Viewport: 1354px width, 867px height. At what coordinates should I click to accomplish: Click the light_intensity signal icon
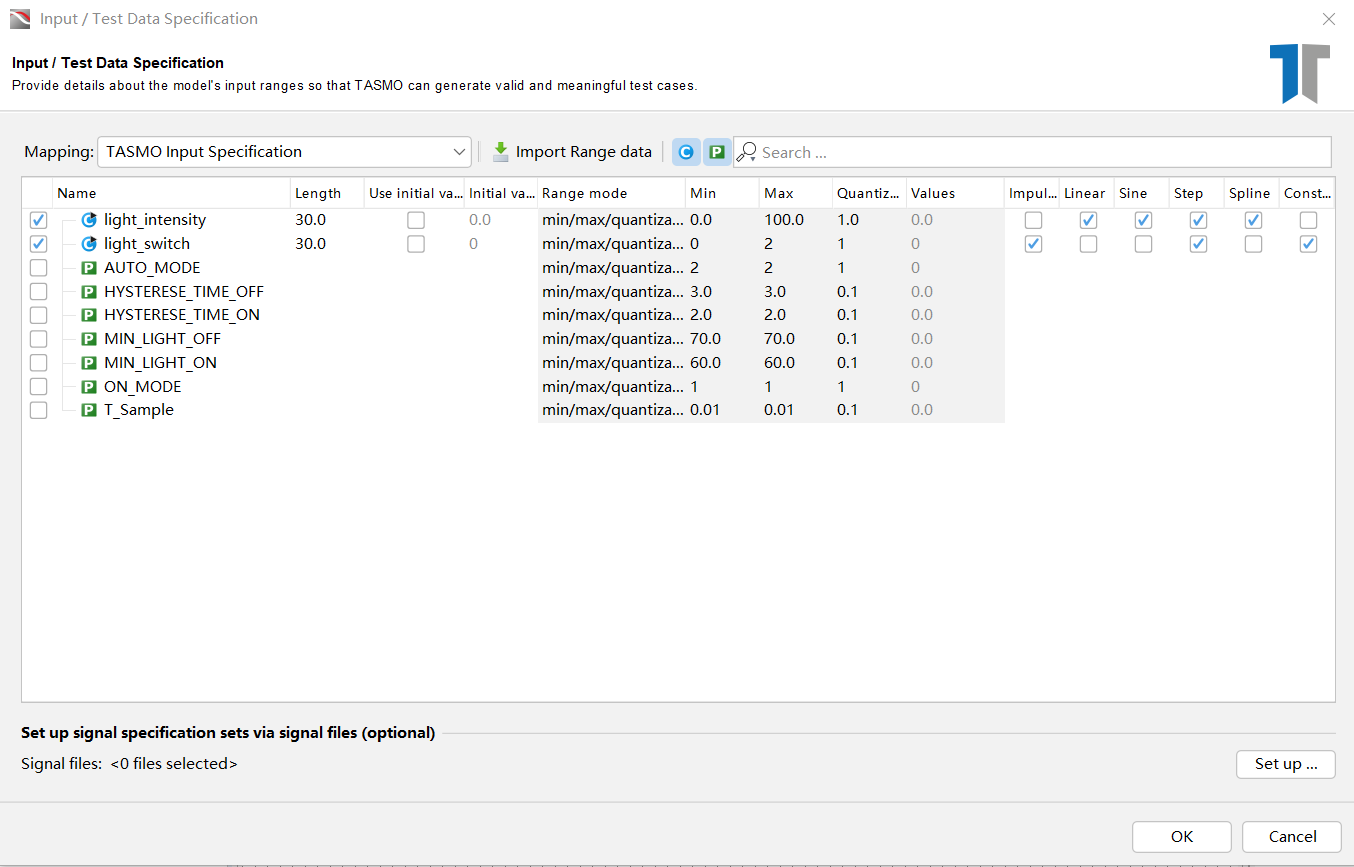click(x=89, y=220)
